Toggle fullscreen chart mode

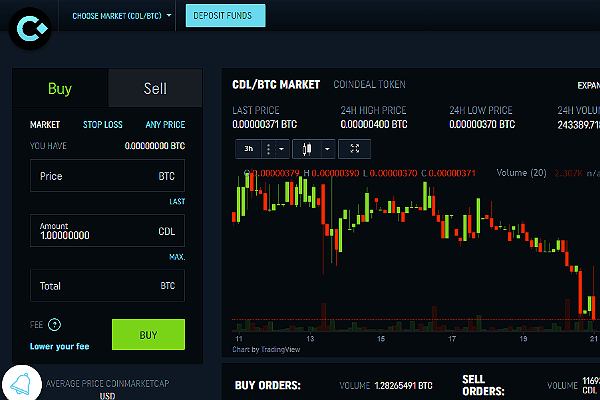click(355, 149)
